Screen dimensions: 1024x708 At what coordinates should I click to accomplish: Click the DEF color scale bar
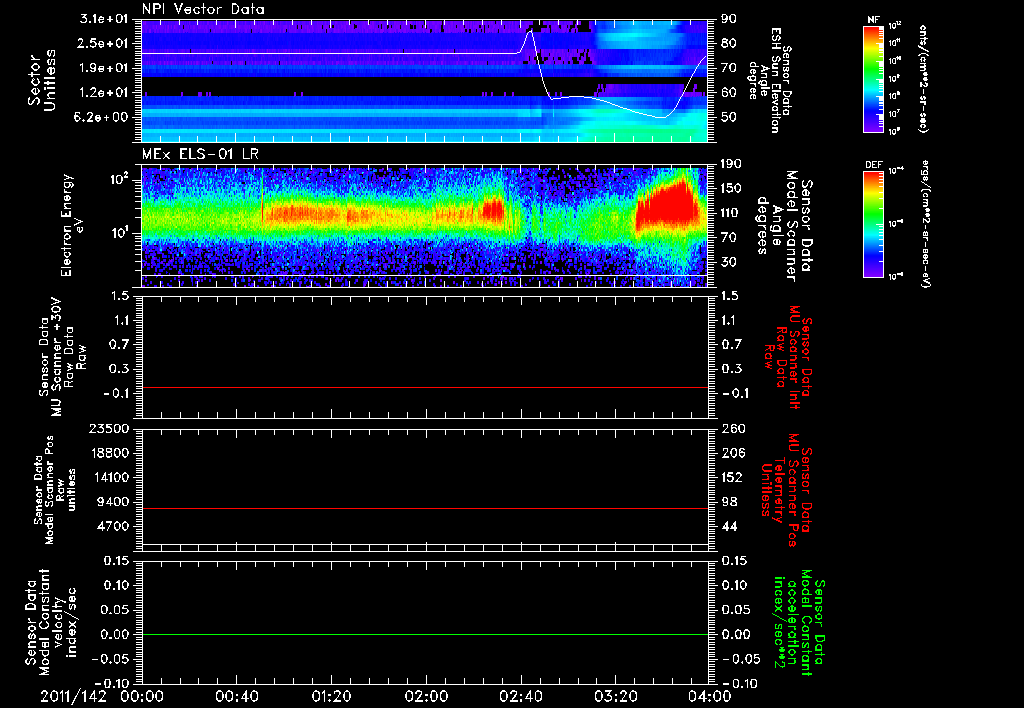coord(874,224)
